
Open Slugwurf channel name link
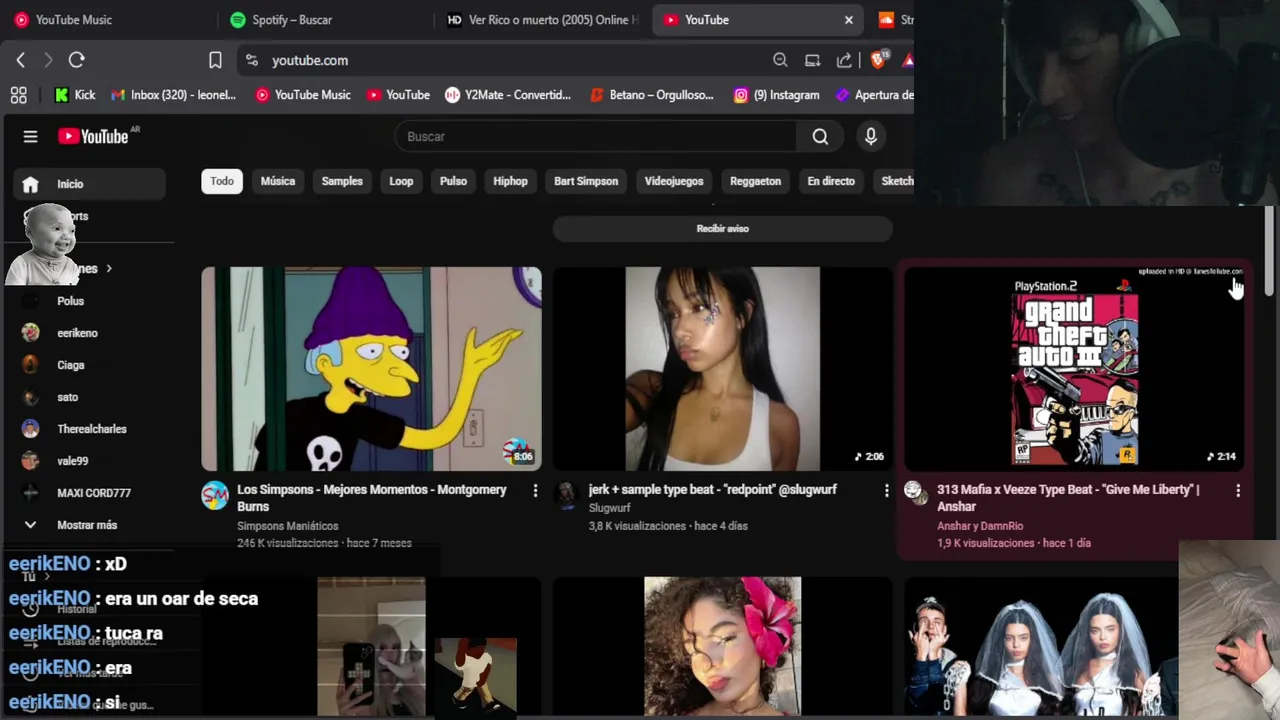pyautogui.click(x=610, y=508)
